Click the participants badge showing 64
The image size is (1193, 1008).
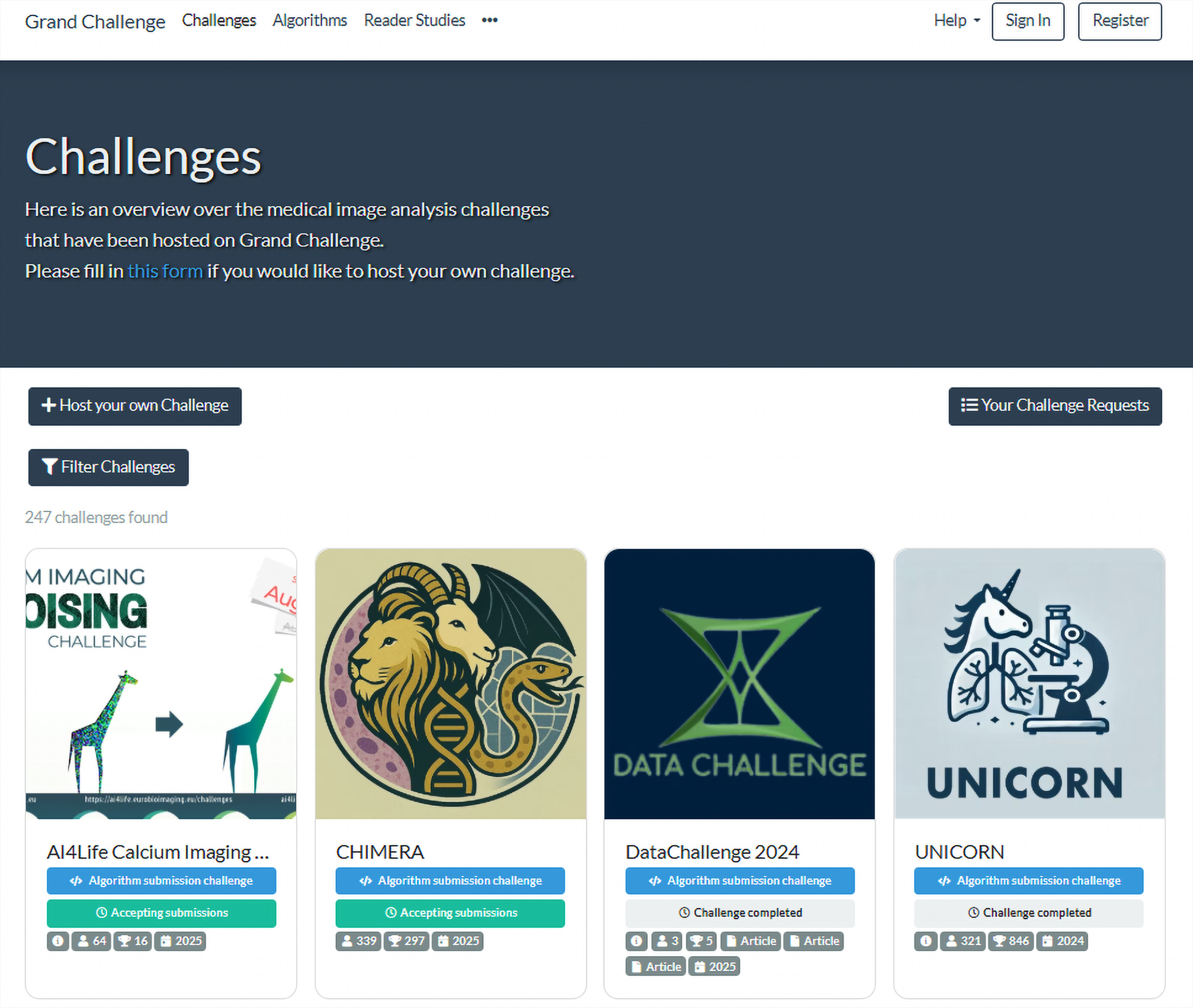91,940
